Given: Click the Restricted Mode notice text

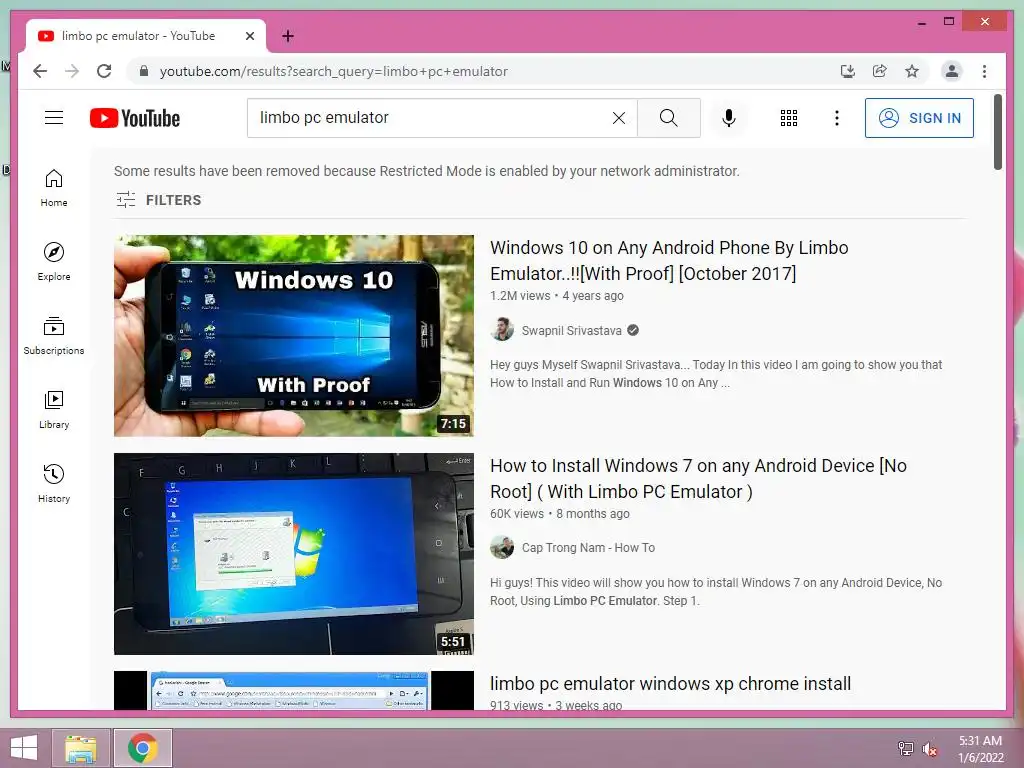Looking at the screenshot, I should click(x=426, y=171).
